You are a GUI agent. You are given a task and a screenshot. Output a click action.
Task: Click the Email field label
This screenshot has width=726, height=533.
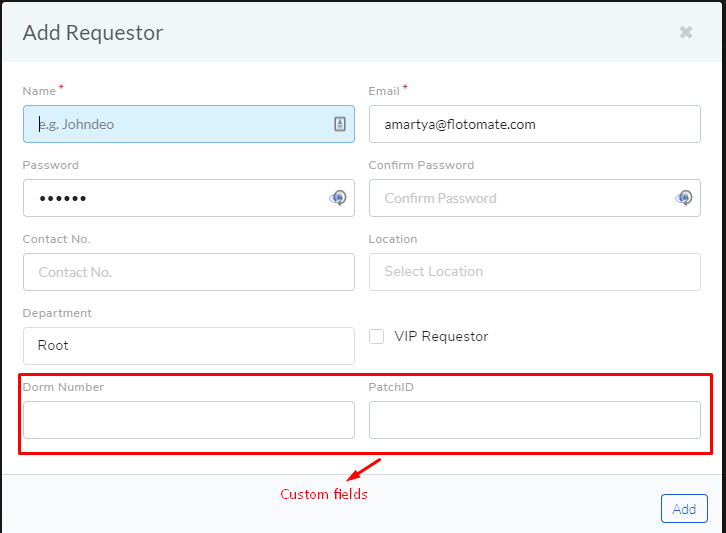point(384,91)
